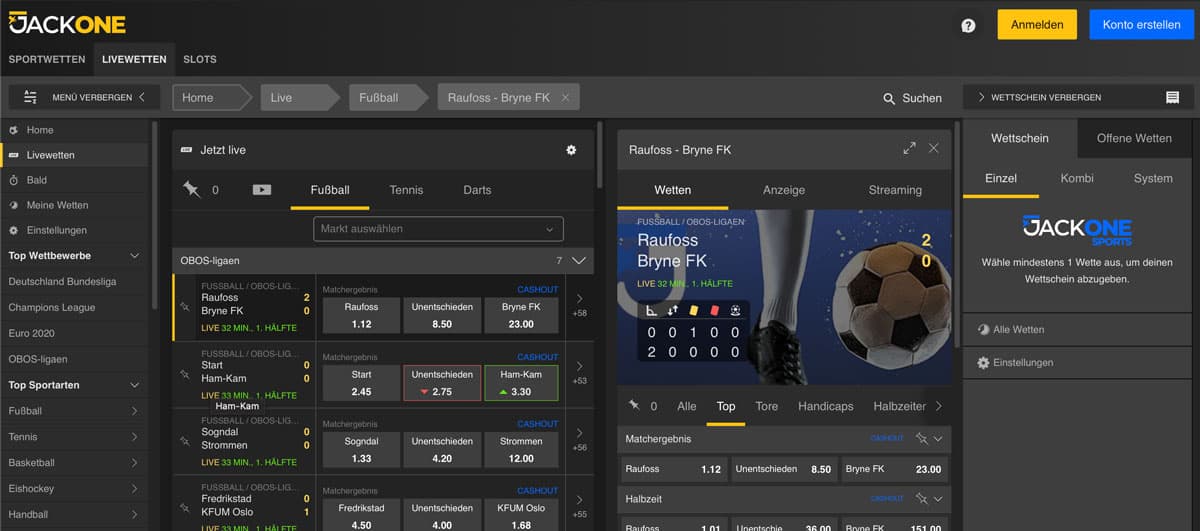The width and height of the screenshot is (1200, 531).
Task: Collapse Top Sportarten sidebar section
Action: point(135,385)
